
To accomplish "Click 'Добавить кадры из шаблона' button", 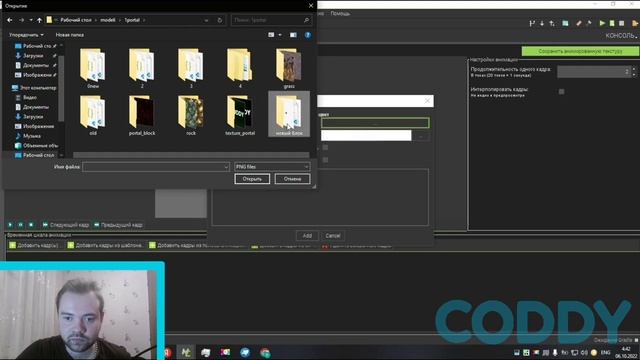I will [106, 245].
